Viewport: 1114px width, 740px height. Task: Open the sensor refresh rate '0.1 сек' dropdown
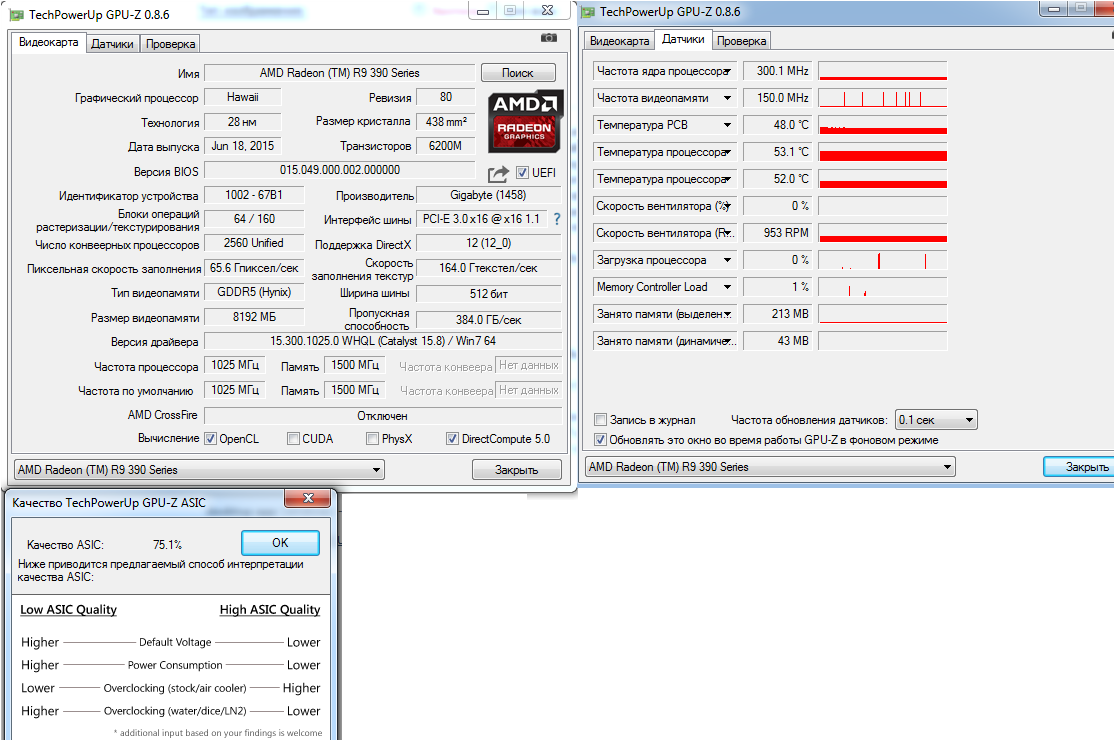(x=936, y=420)
